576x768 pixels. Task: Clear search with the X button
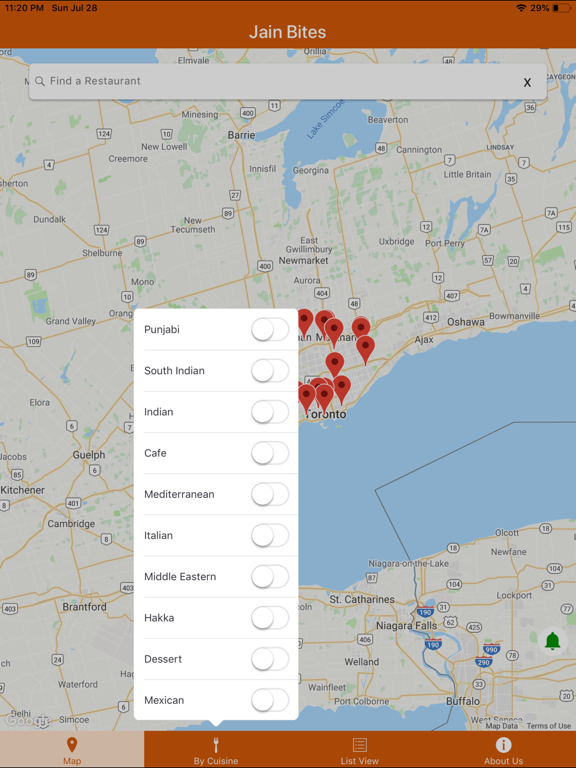527,82
